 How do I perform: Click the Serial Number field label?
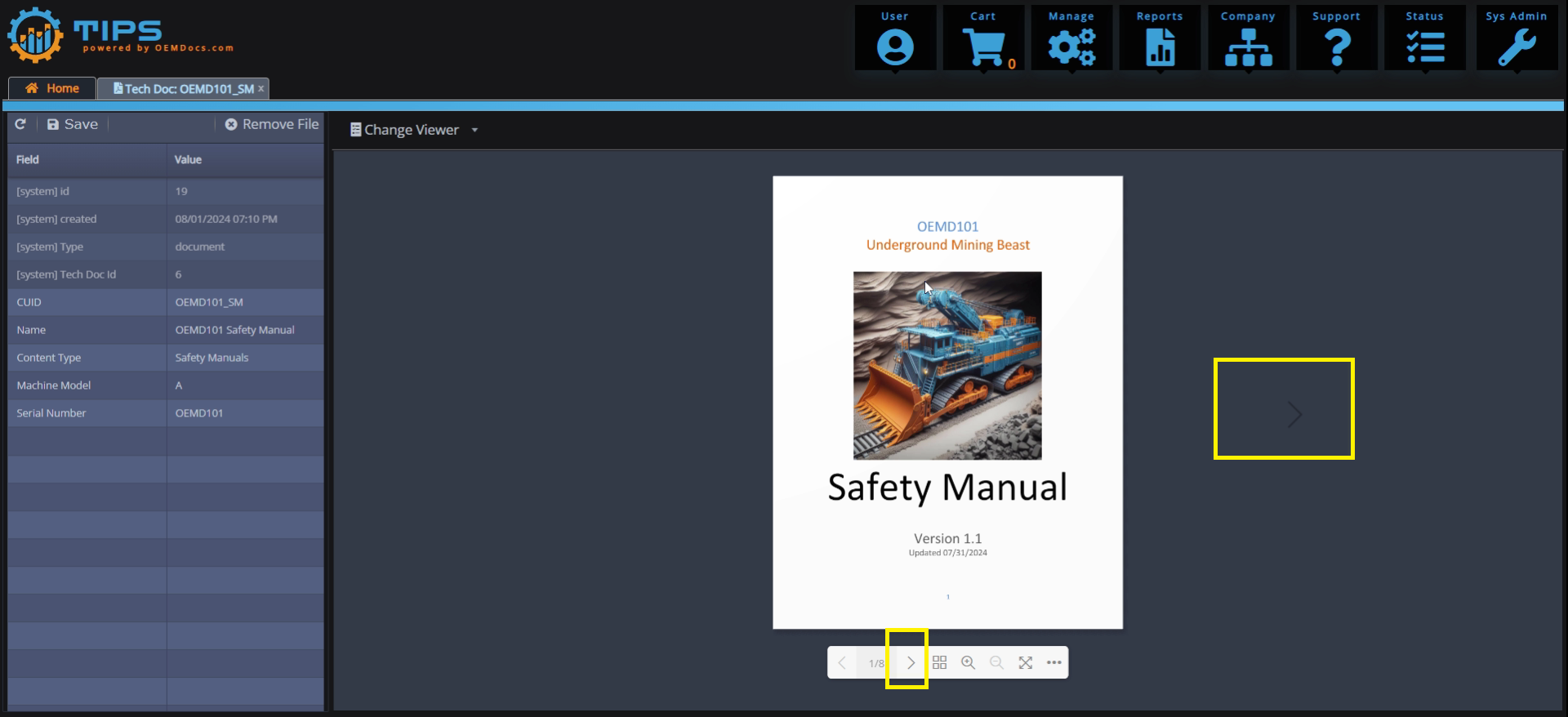pyautogui.click(x=51, y=413)
